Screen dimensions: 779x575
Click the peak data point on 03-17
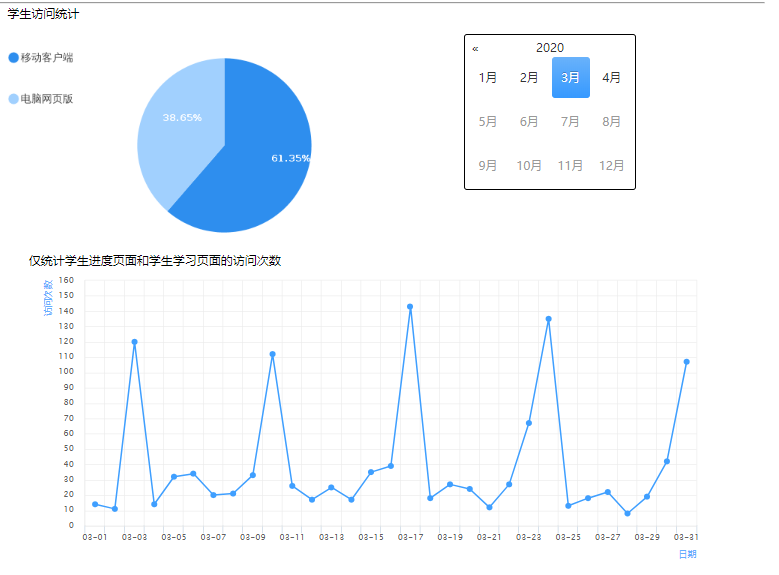point(410,307)
